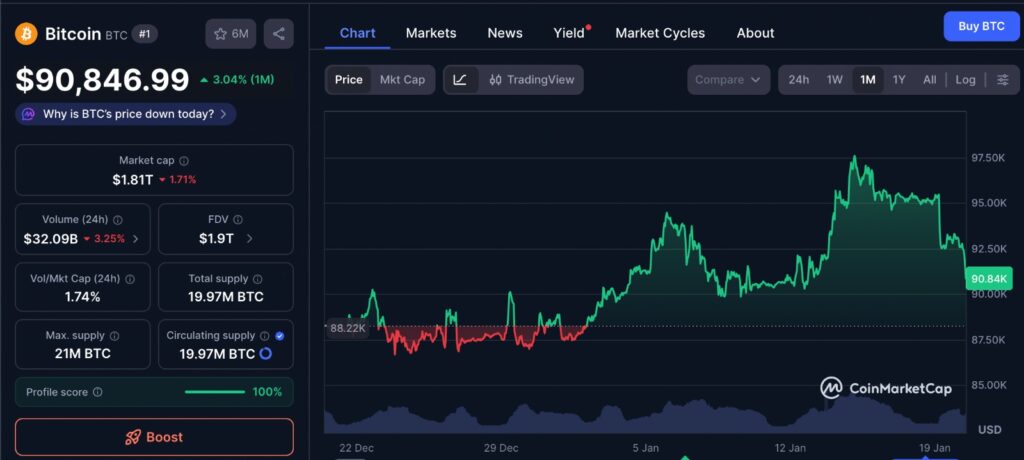This screenshot has height=460, width=1024.
Task: Open the Markets tab
Action: pyautogui.click(x=431, y=33)
